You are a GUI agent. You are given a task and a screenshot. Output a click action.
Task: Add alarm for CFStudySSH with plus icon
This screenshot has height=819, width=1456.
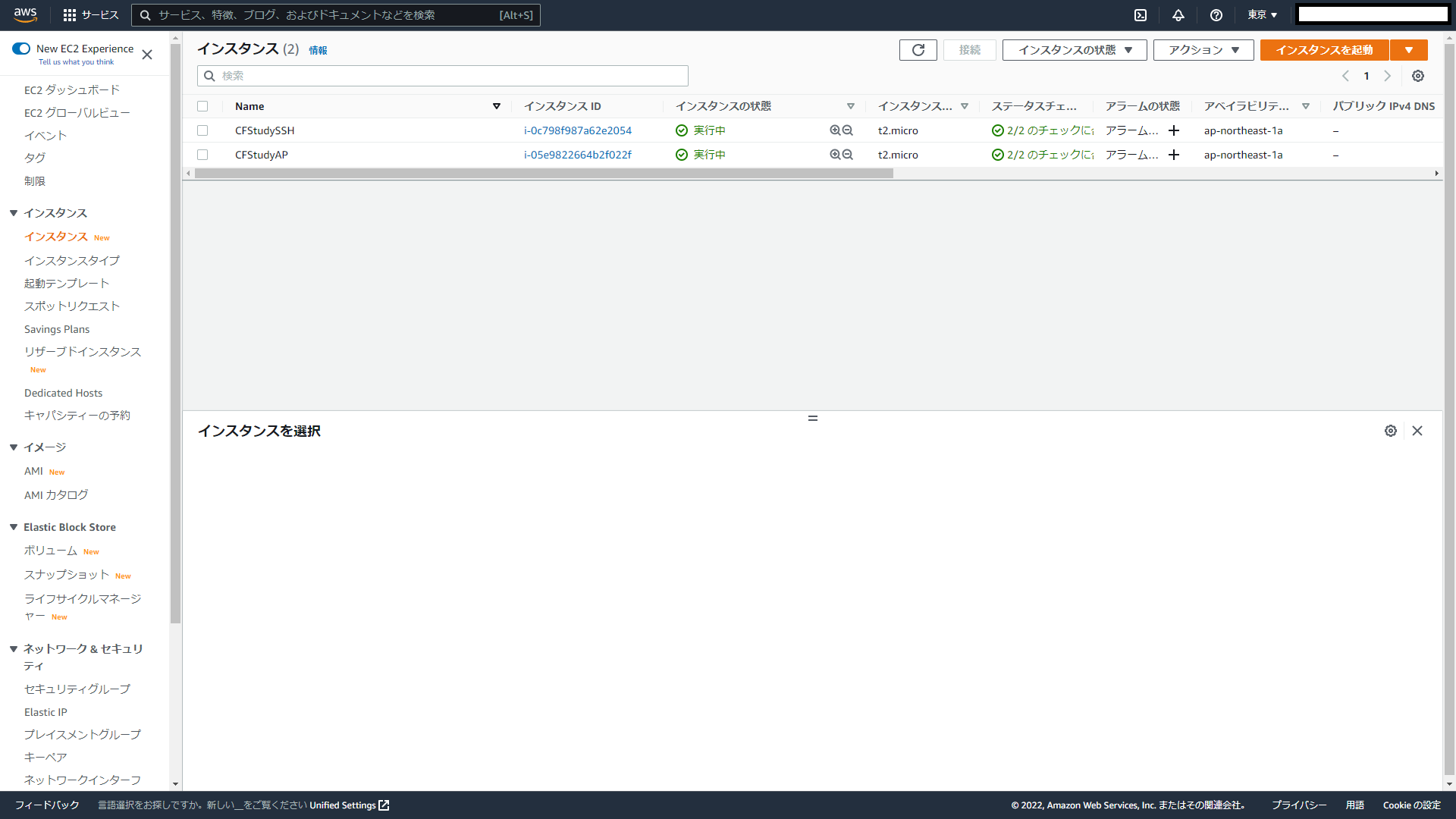pyautogui.click(x=1174, y=130)
